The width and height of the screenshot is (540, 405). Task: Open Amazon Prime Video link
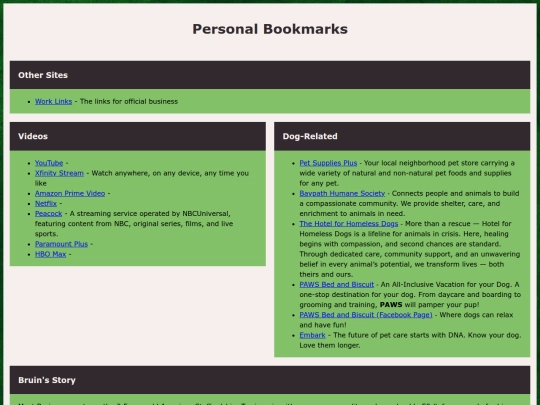pyautogui.click(x=70, y=194)
